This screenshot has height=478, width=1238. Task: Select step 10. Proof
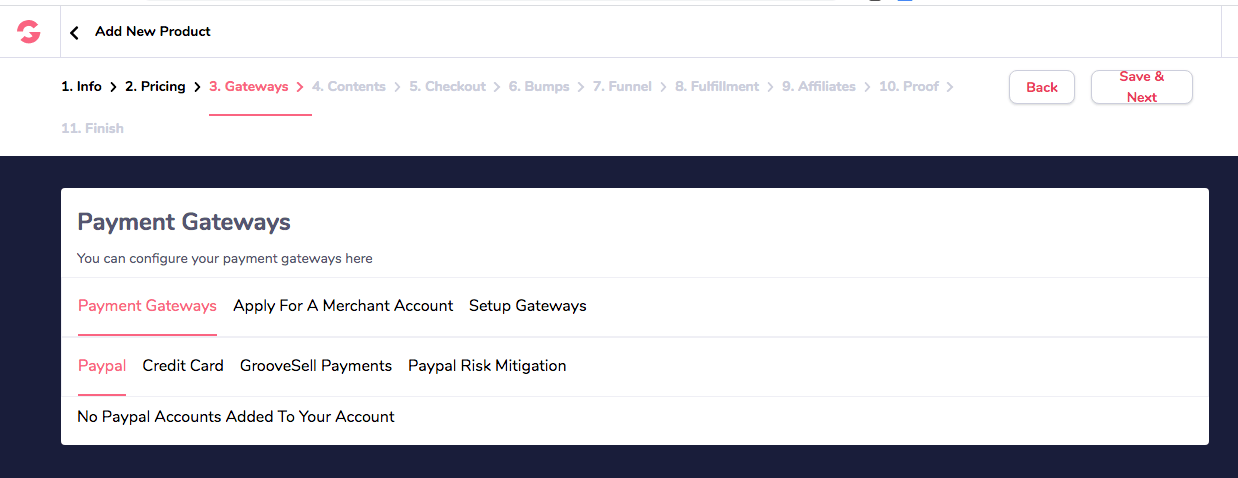point(909,87)
